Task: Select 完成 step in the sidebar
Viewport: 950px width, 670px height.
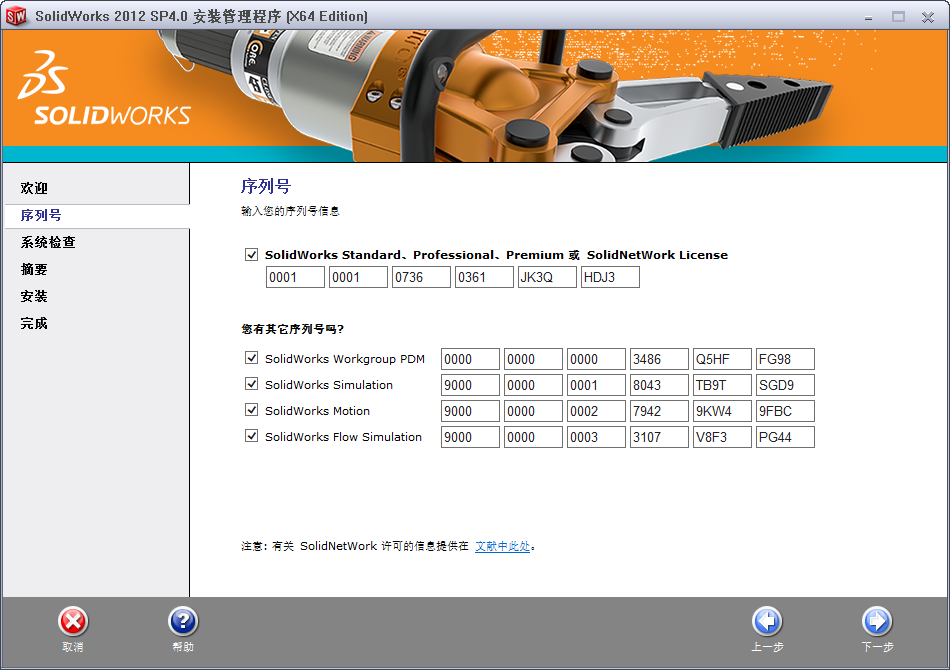Action: click(34, 323)
